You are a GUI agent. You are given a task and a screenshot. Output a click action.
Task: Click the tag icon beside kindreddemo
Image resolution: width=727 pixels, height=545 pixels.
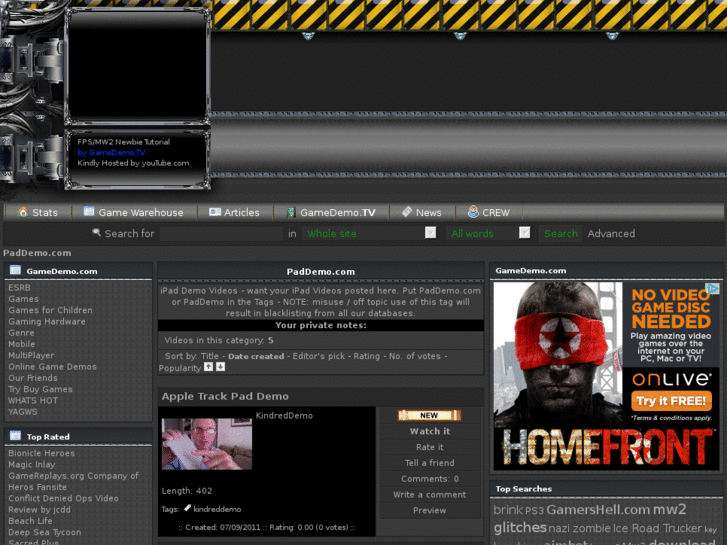[x=187, y=508]
